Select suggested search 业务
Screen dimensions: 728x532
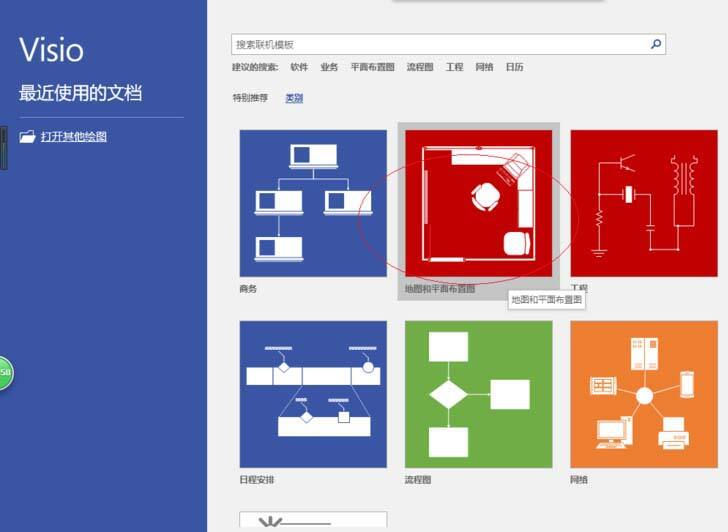(329, 67)
